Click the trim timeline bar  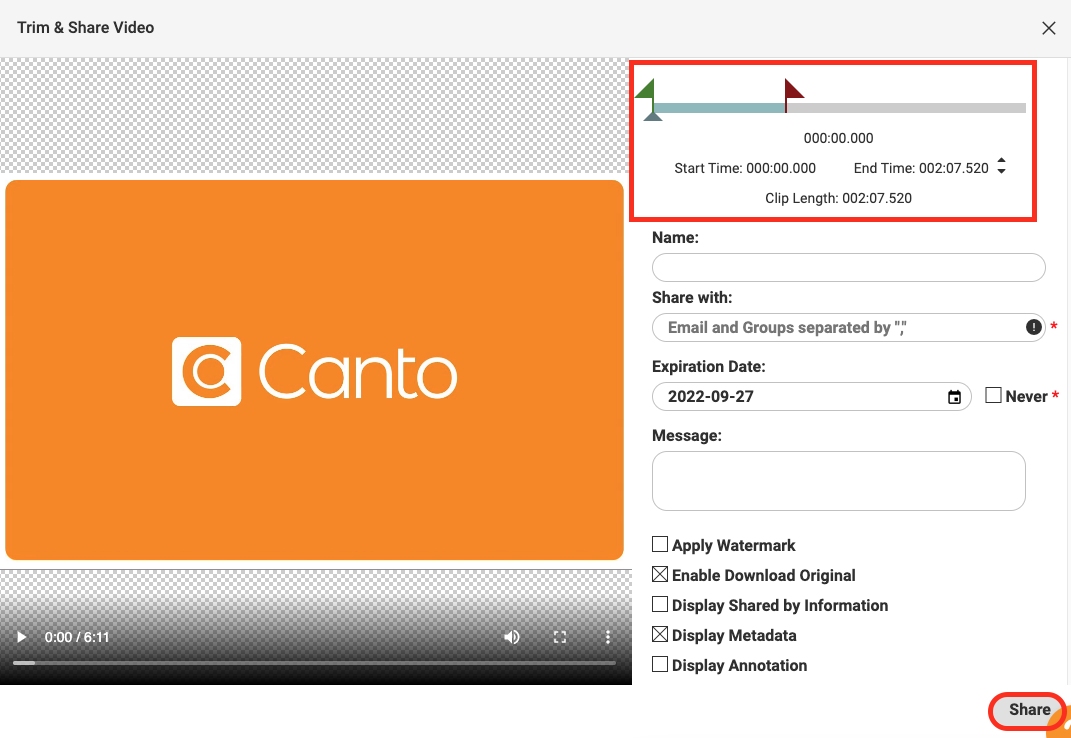839,108
